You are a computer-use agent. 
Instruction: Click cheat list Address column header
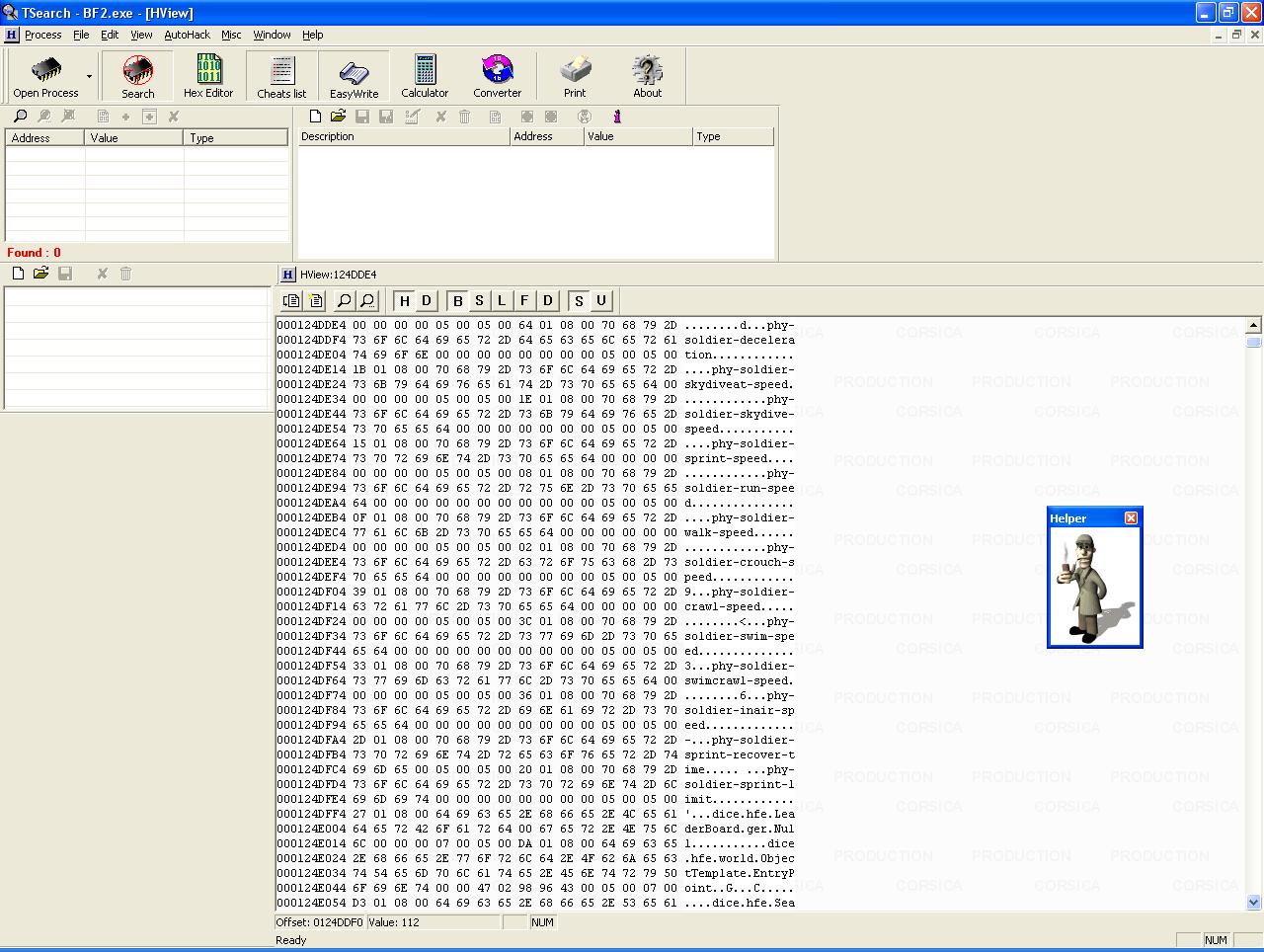point(546,136)
